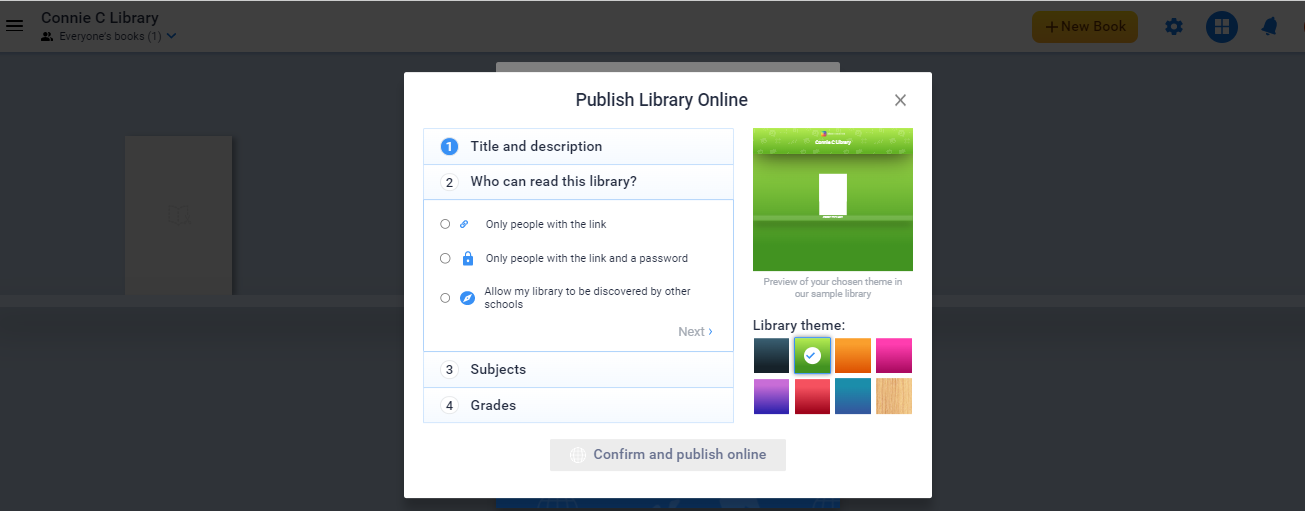Click the Next link
The image size is (1305, 511).
(x=695, y=331)
